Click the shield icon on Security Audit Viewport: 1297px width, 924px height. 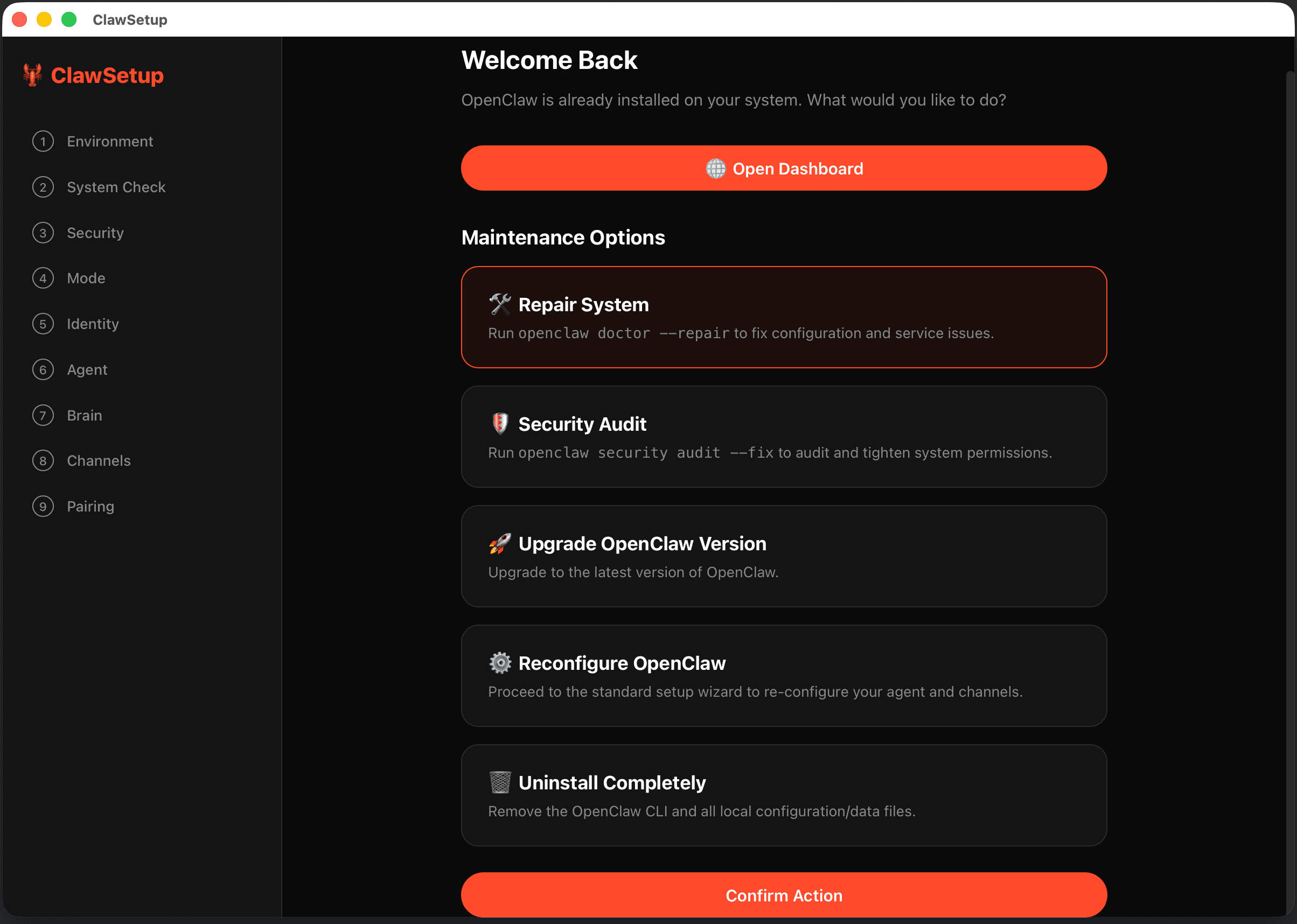click(x=500, y=423)
